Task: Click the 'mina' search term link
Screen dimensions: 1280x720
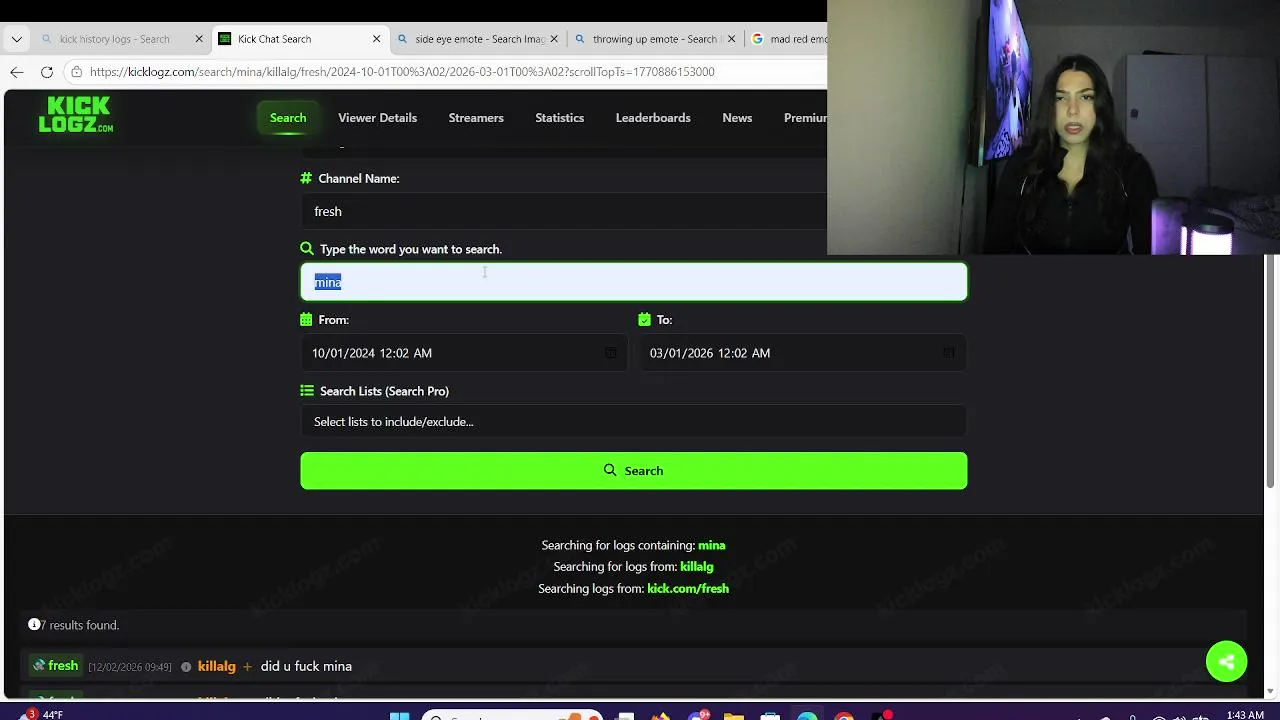Action: (711, 545)
